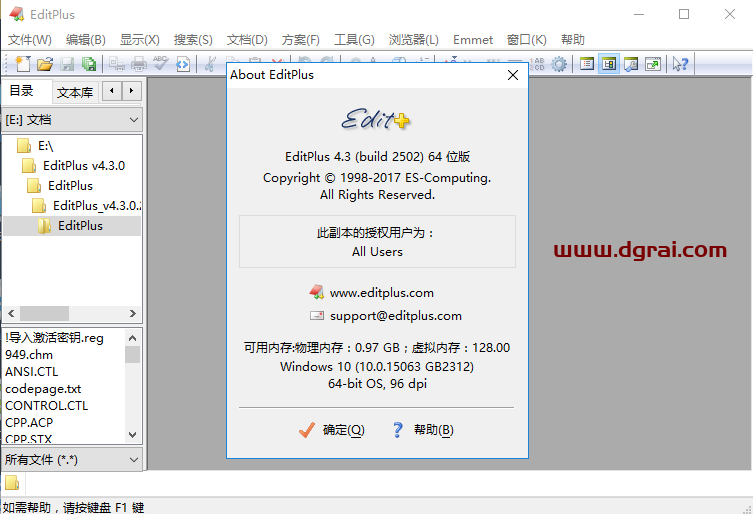Click the Save All toolbar icon

click(x=89, y=64)
